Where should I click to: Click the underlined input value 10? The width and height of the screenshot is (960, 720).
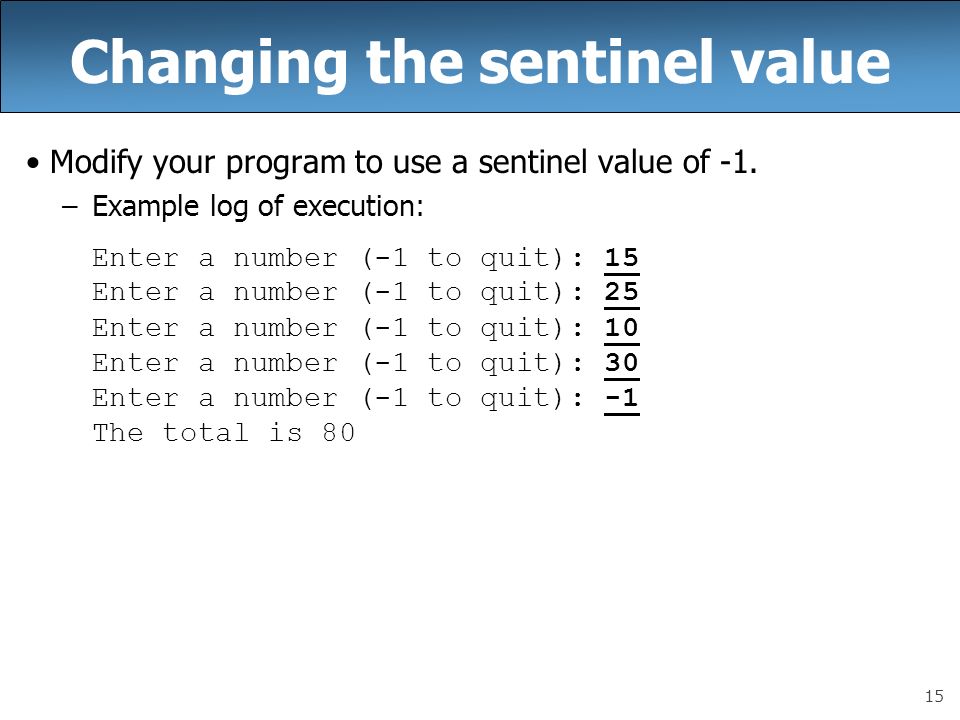[x=621, y=328]
